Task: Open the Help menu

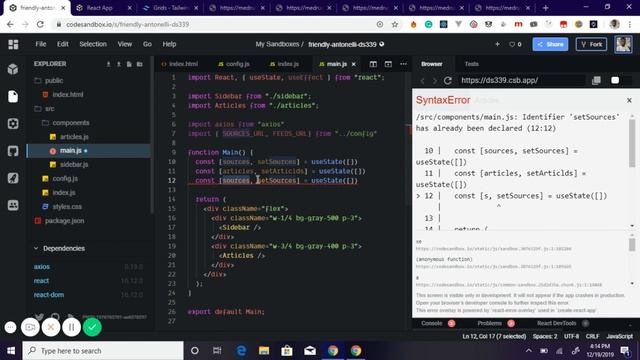Action: (x=169, y=44)
